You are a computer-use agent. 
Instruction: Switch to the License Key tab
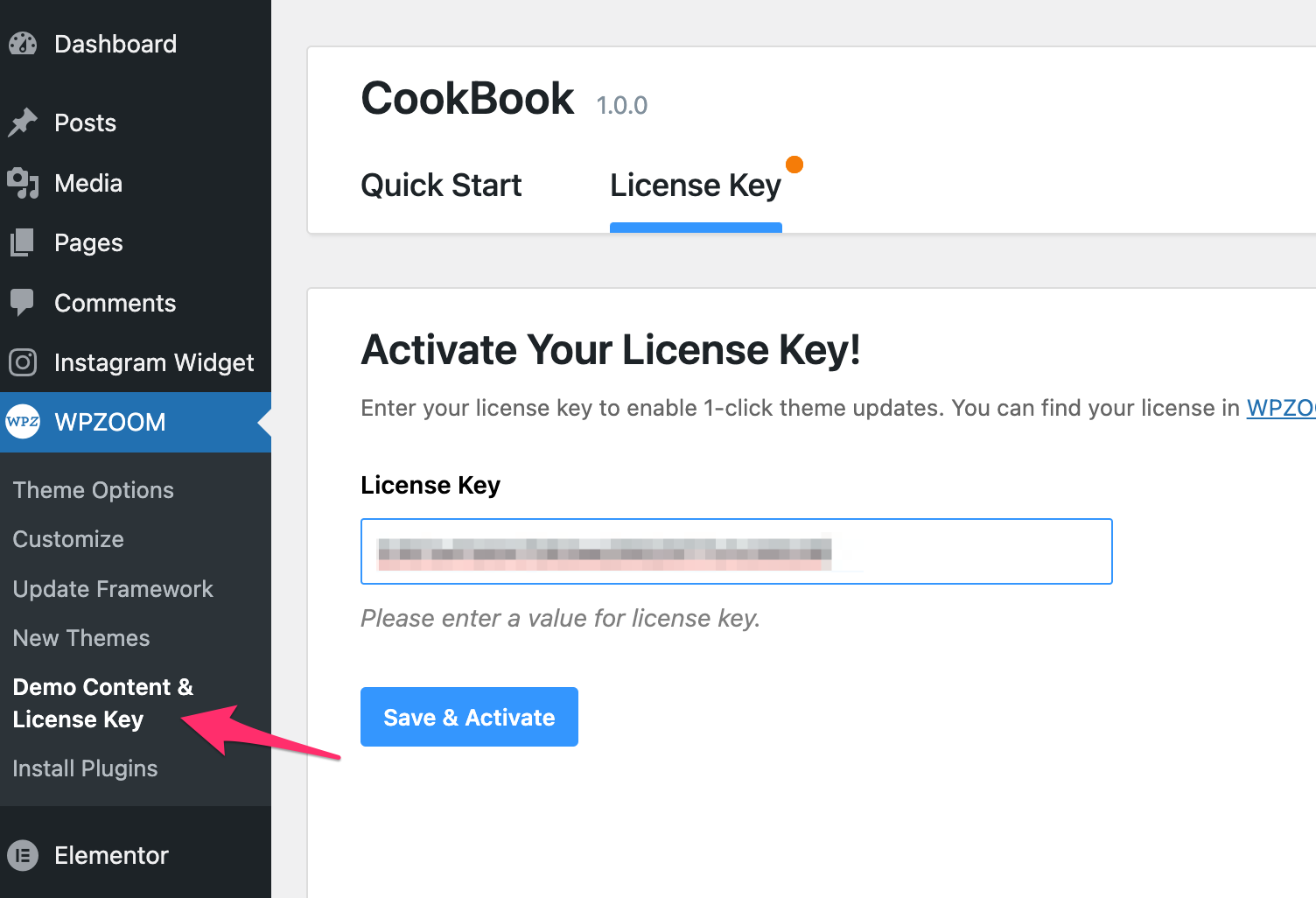pyautogui.click(x=695, y=185)
